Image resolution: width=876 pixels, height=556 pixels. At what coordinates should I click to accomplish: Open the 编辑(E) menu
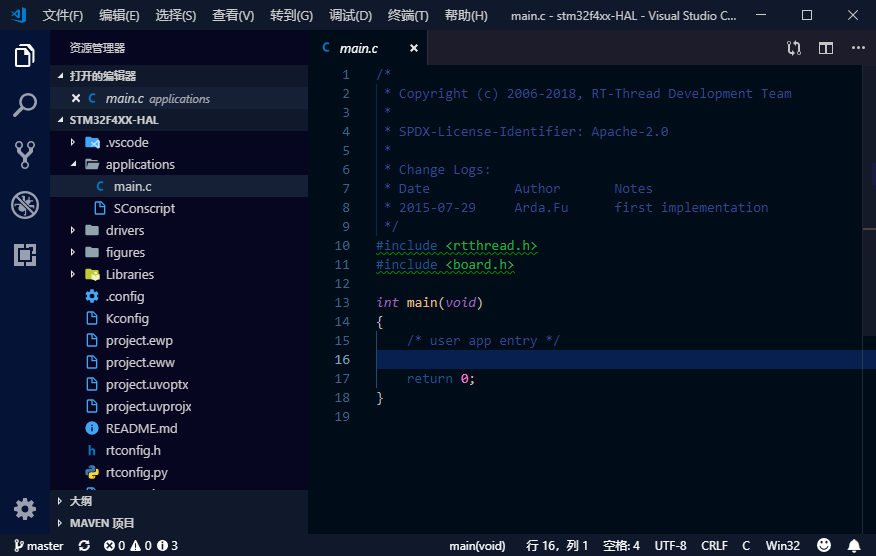[119, 16]
